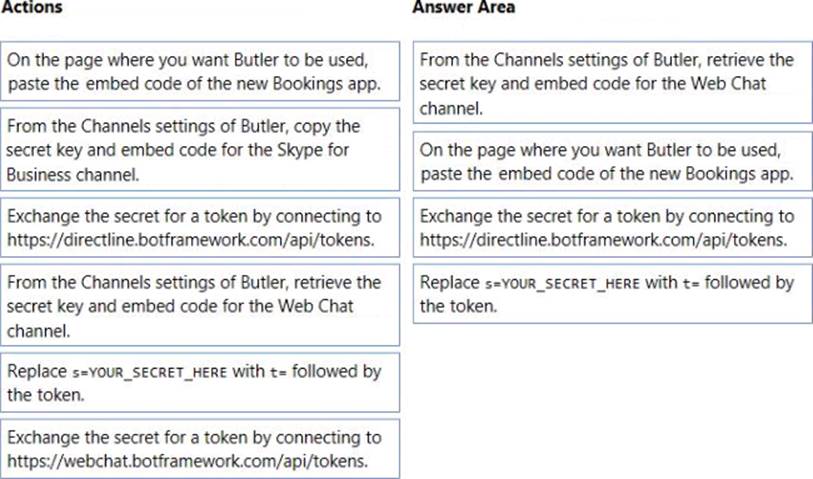Image resolution: width=813 pixels, height=479 pixels.
Task: Pick the directline token exchange step in Actions
Action: (x=200, y=227)
